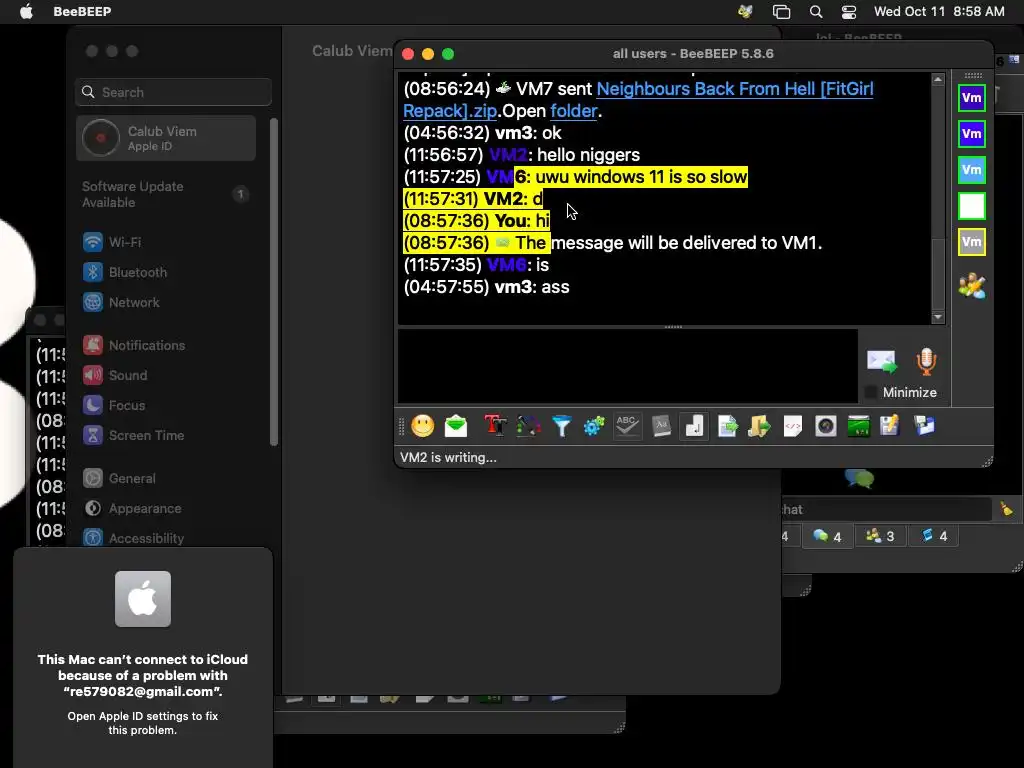Image resolution: width=1024 pixels, height=768 pixels.
Task: Open Spotlight search in the menu bar
Action: click(x=816, y=11)
